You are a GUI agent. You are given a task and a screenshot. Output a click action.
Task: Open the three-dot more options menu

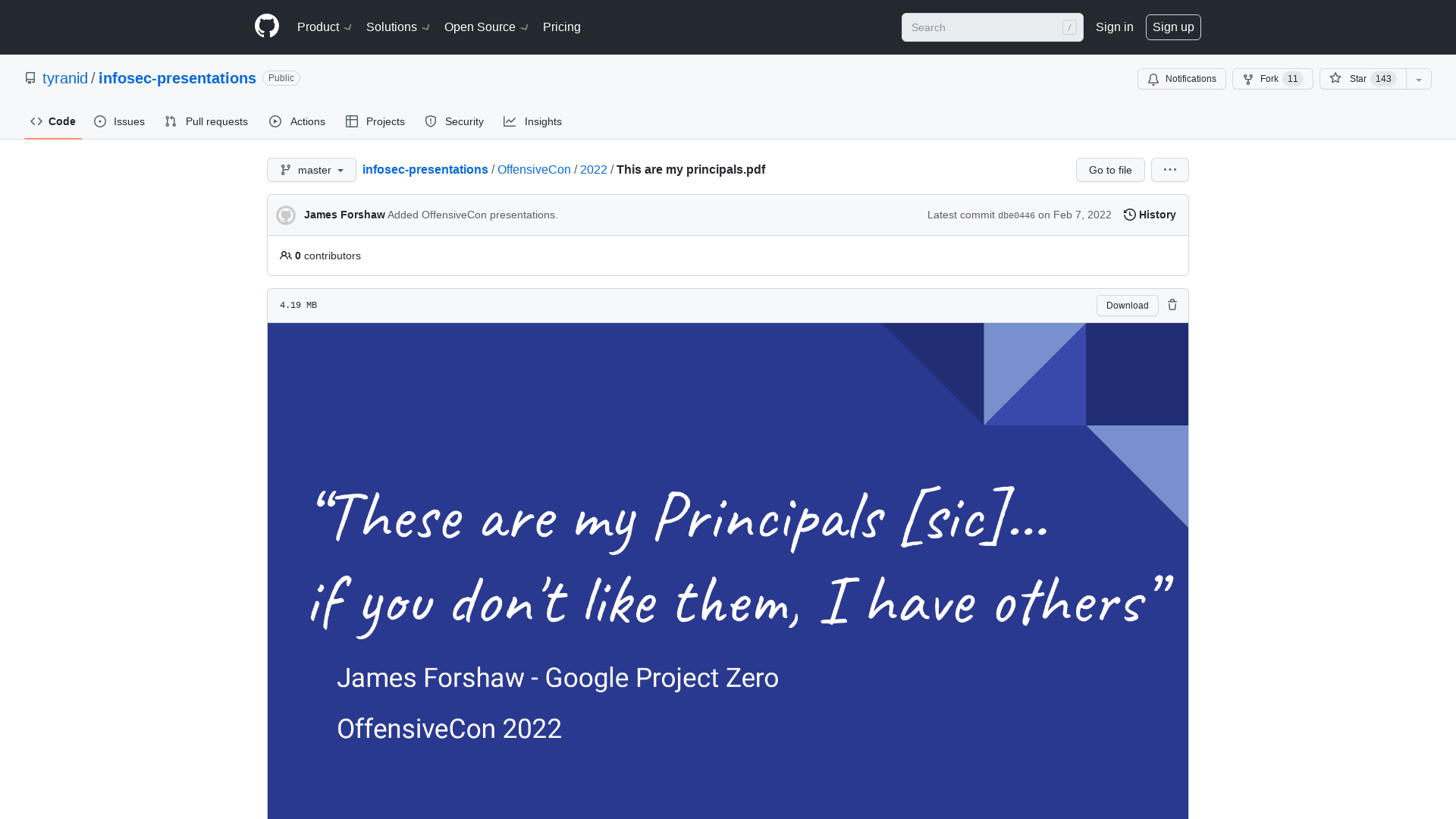1170,170
